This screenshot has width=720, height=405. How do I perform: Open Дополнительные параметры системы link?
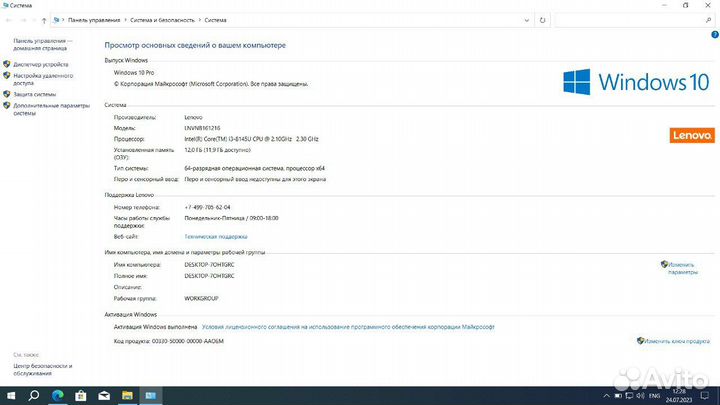tap(51, 109)
